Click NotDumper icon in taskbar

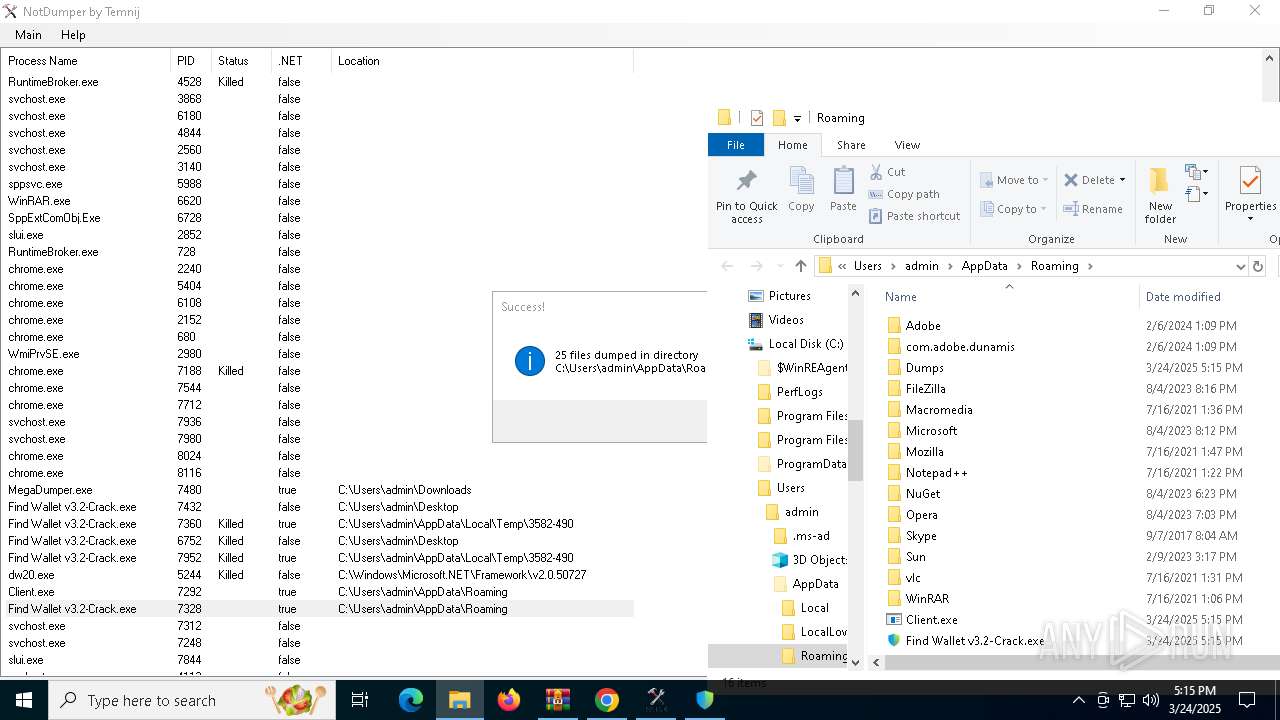point(656,700)
